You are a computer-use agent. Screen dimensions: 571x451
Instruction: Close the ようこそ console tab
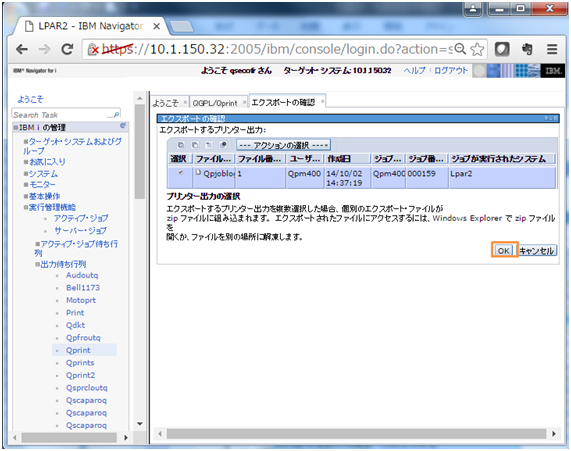[x=185, y=102]
